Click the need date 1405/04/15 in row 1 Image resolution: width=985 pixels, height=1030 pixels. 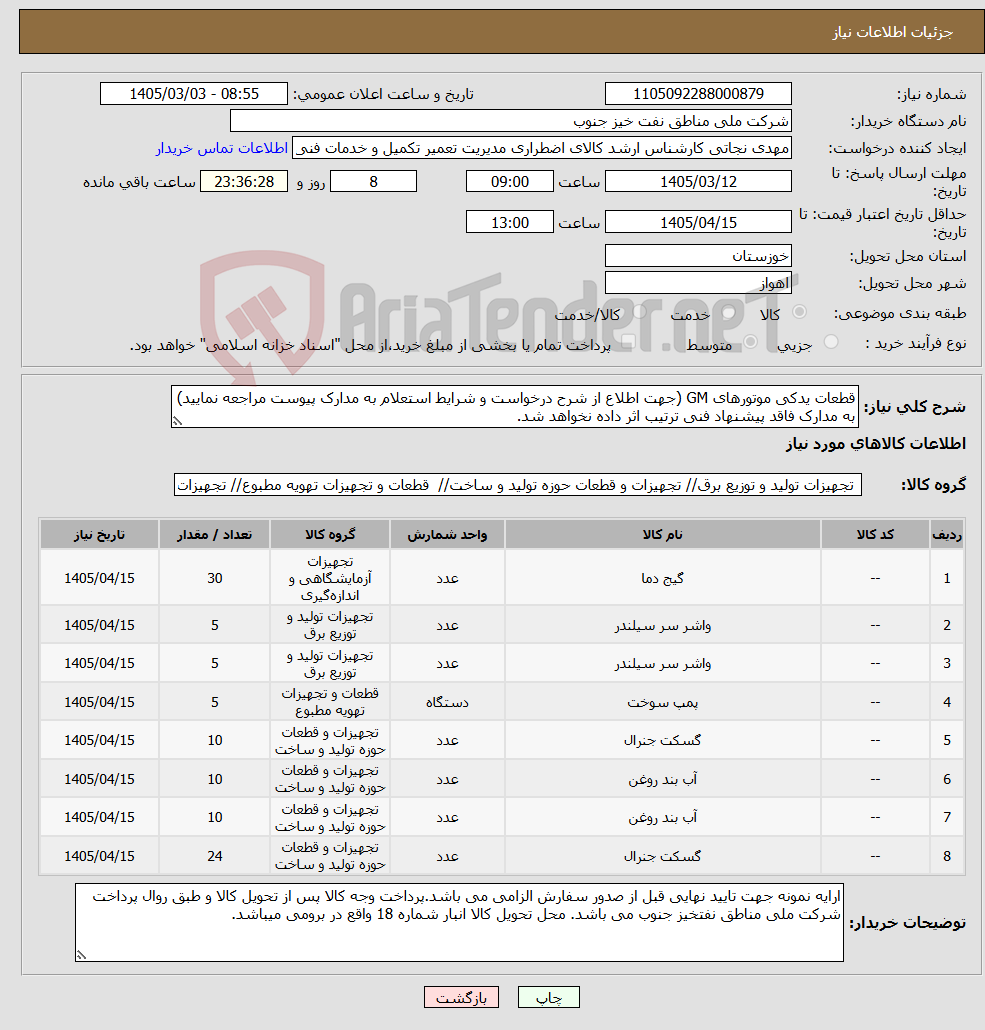click(99, 578)
